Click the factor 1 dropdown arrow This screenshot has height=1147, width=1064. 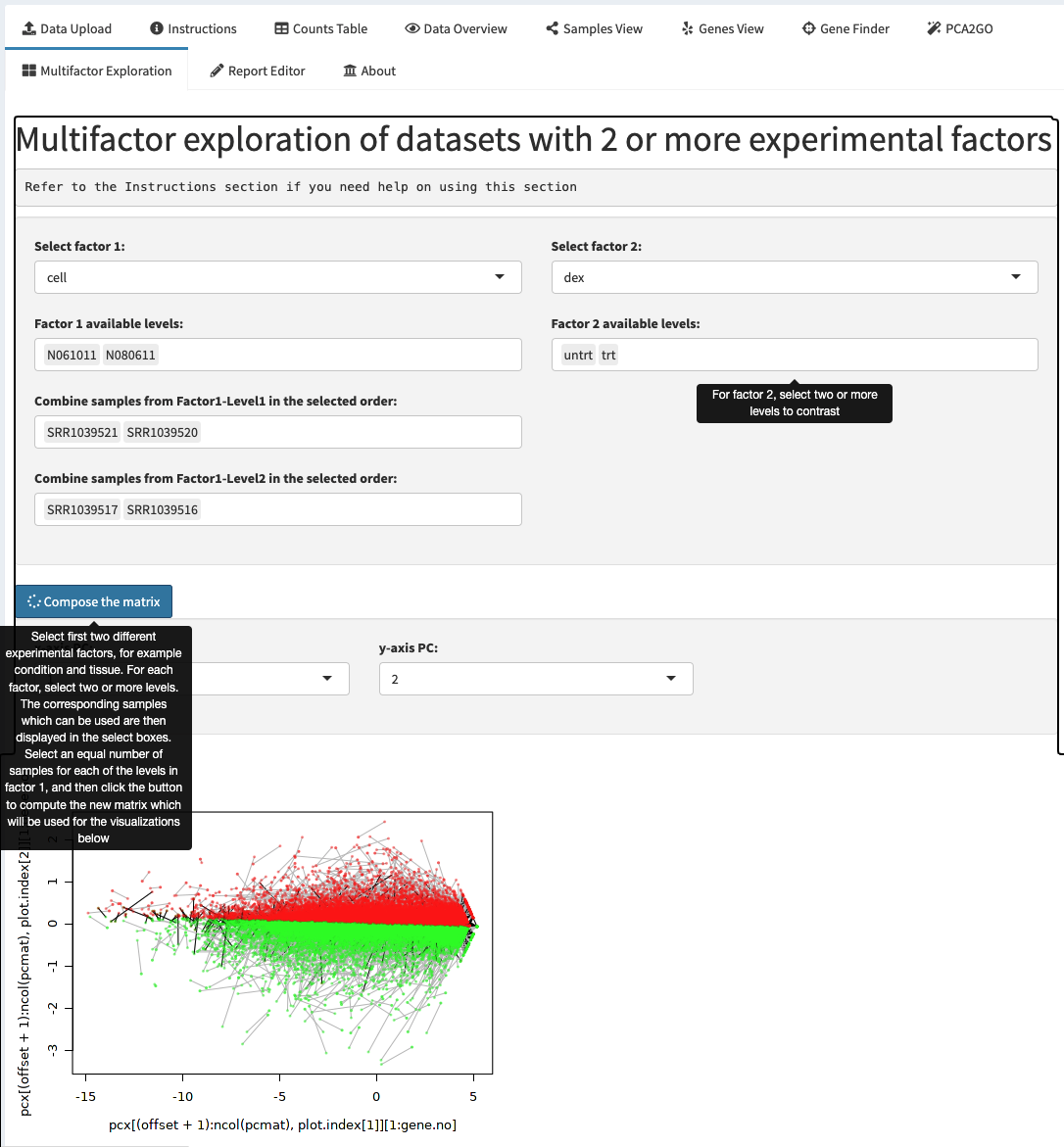pos(500,277)
